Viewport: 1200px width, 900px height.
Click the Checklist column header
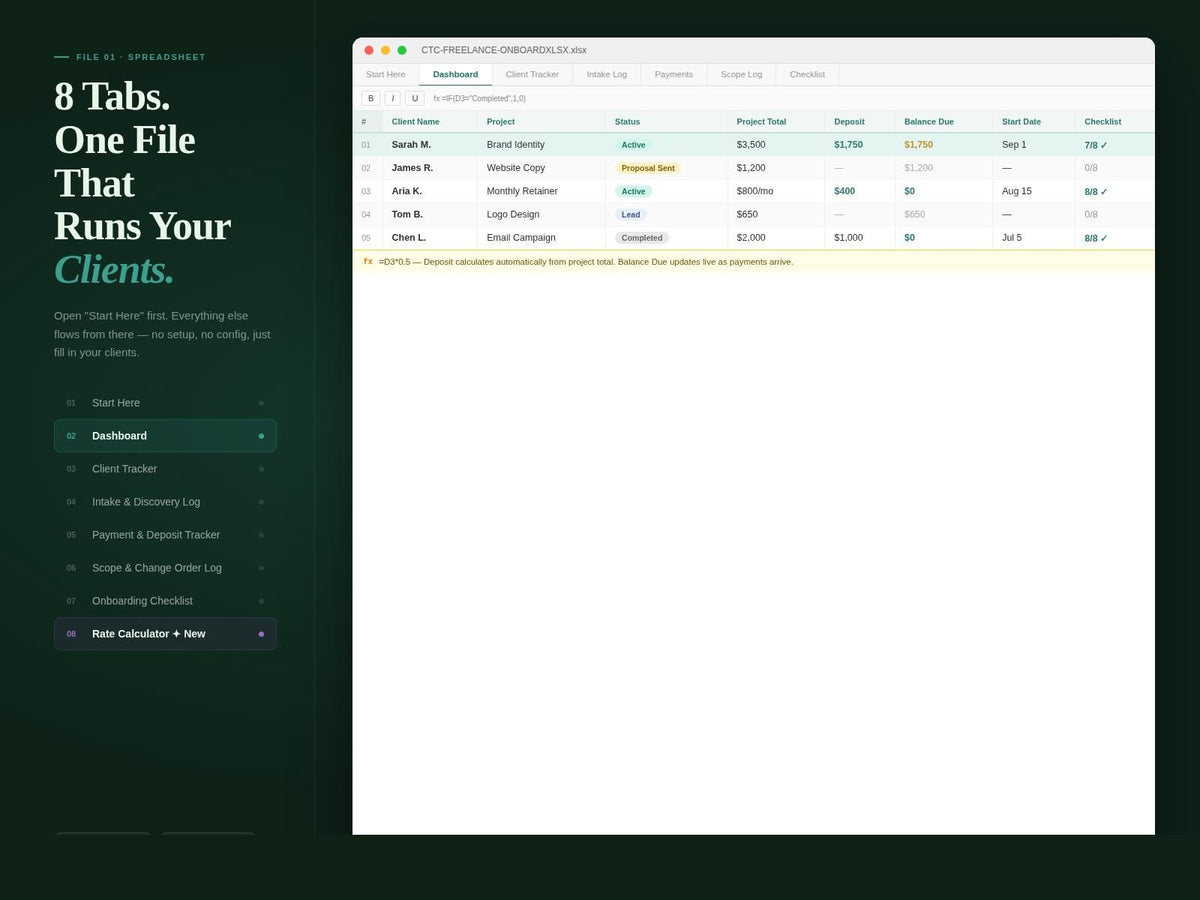(1115, 122)
